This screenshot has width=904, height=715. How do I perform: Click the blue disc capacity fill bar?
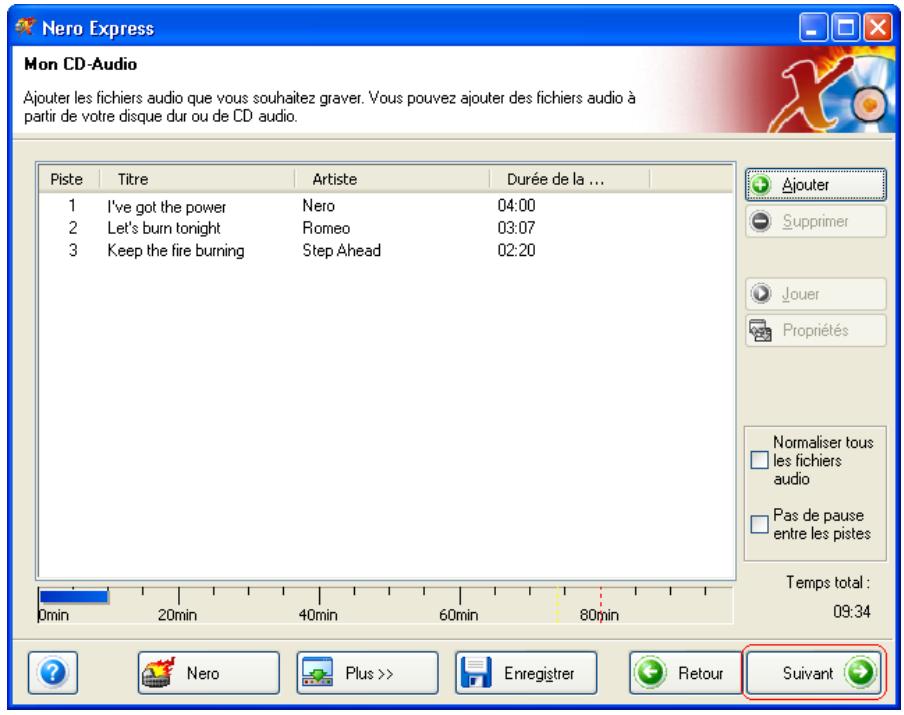(73, 596)
